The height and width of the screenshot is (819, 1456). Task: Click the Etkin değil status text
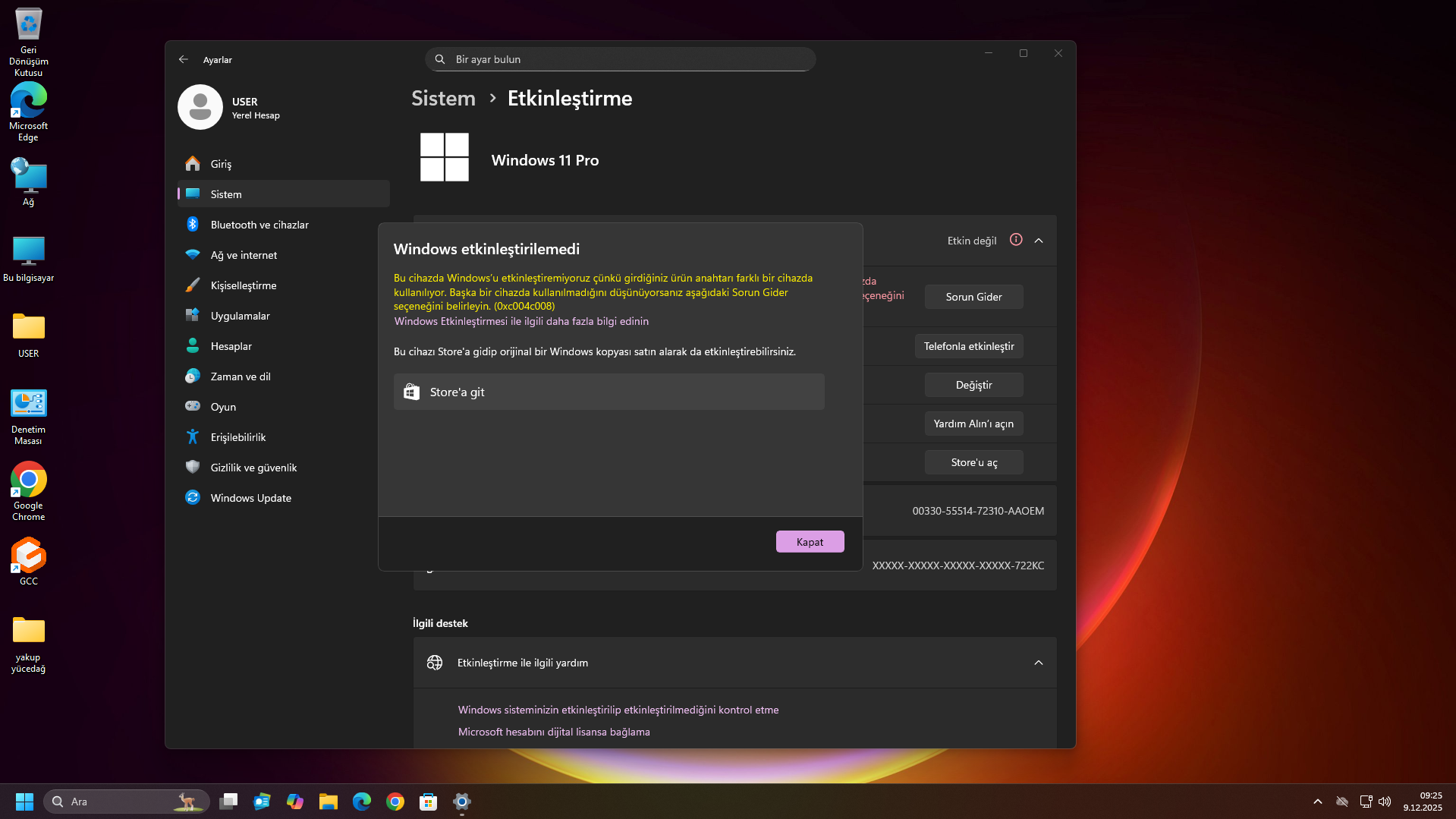pos(972,241)
